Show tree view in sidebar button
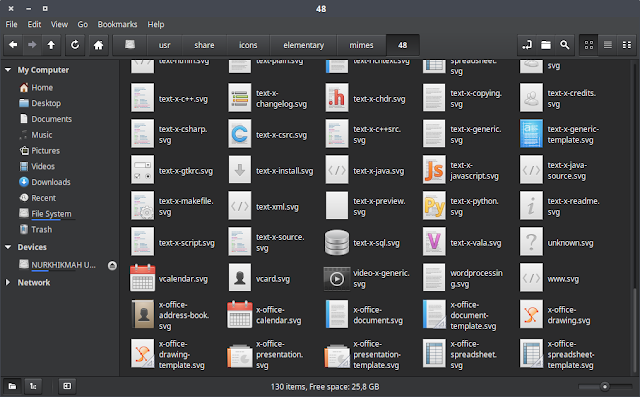This screenshot has width=640, height=397. tap(33, 386)
